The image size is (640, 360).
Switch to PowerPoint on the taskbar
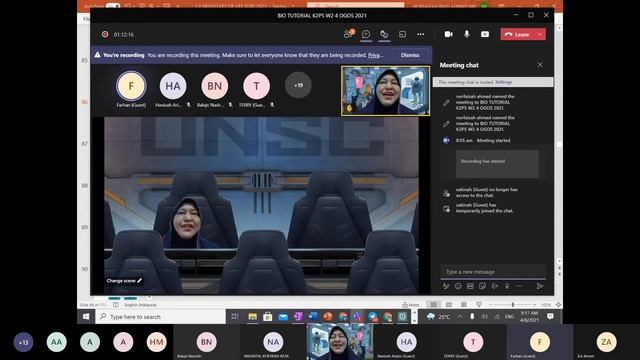click(328, 316)
